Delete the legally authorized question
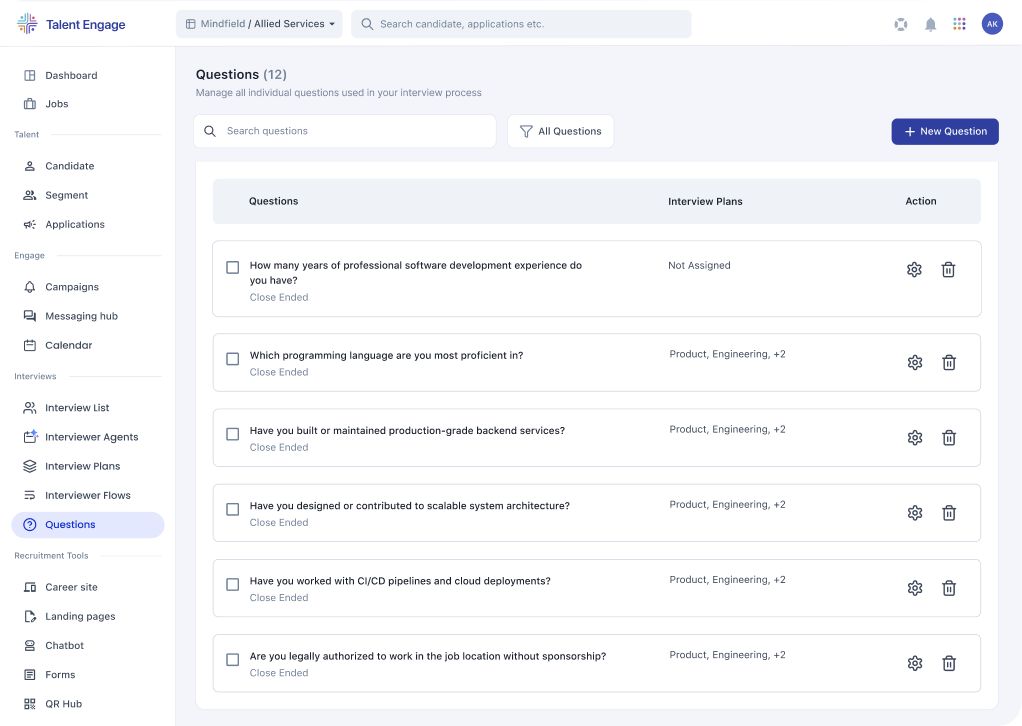This screenshot has width=1022, height=726. pos(949,663)
